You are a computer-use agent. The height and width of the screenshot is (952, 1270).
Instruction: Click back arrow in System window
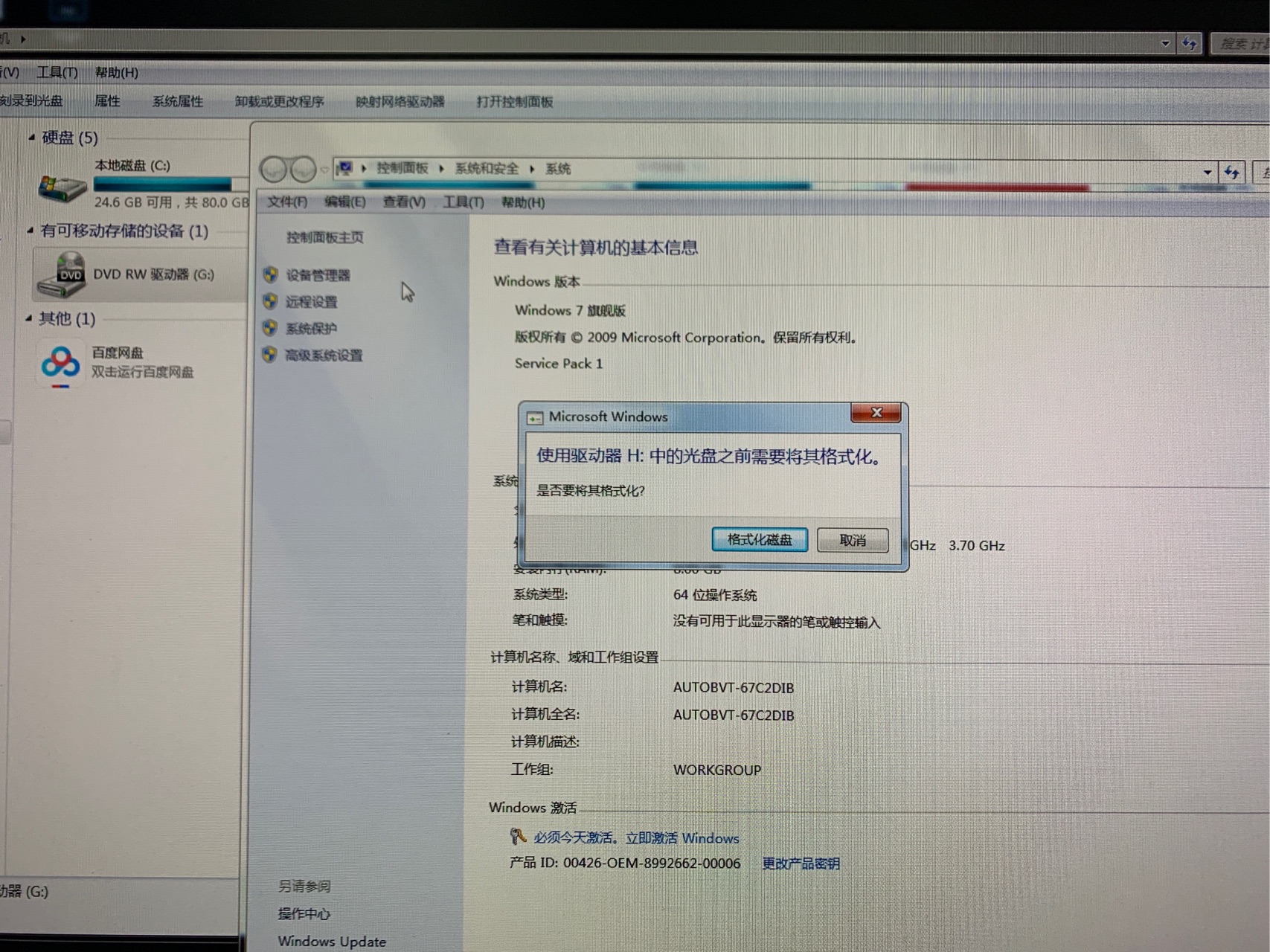(x=273, y=170)
